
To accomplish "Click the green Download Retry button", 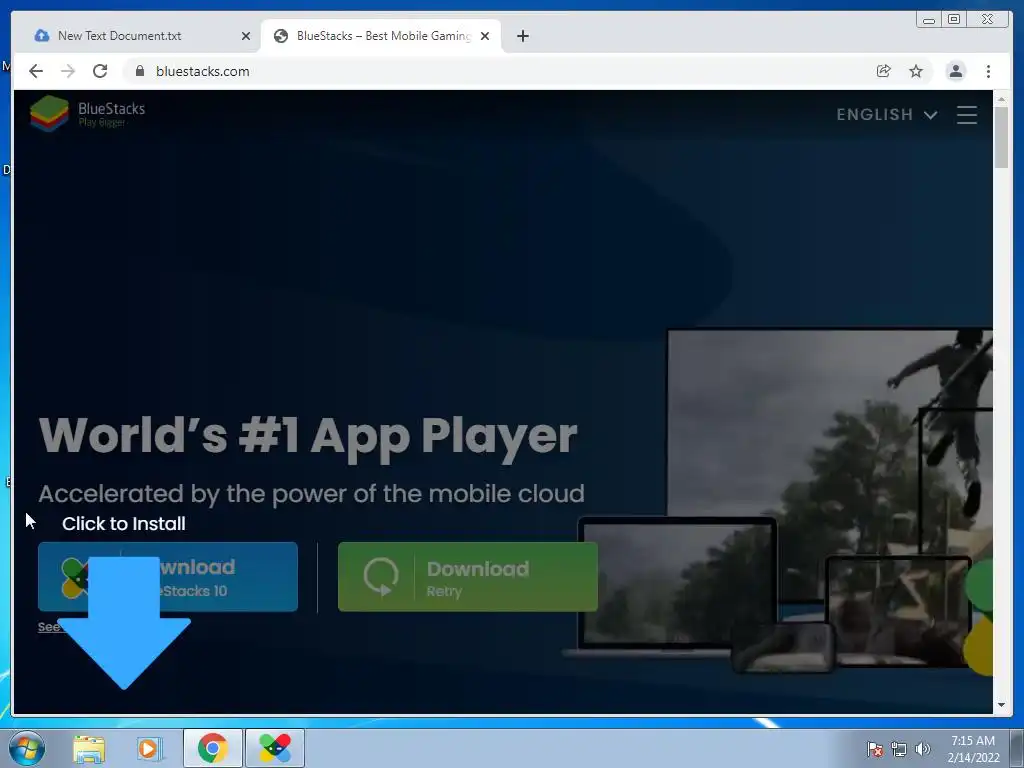I will (468, 577).
